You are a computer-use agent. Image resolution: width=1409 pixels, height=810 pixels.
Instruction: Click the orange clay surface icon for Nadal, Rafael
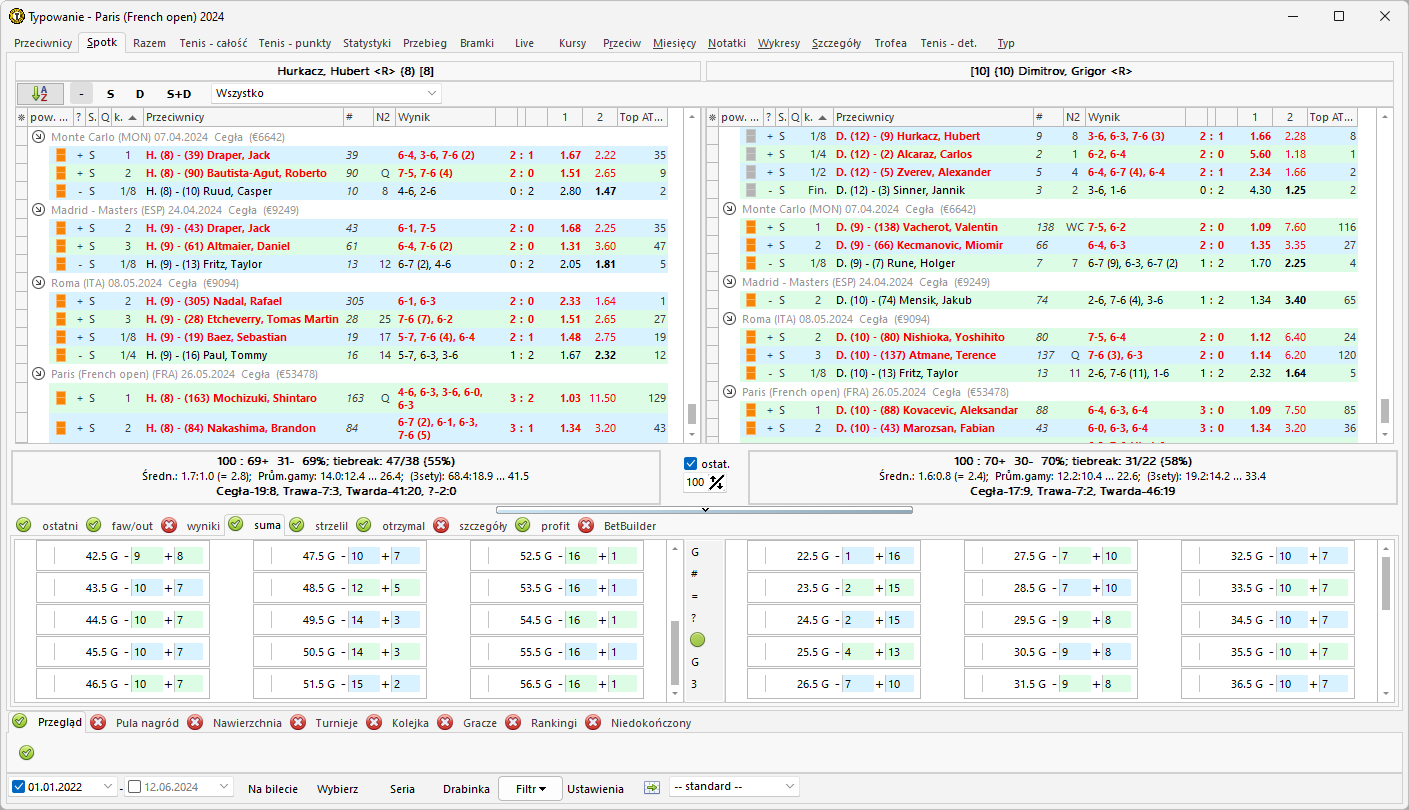pos(60,301)
